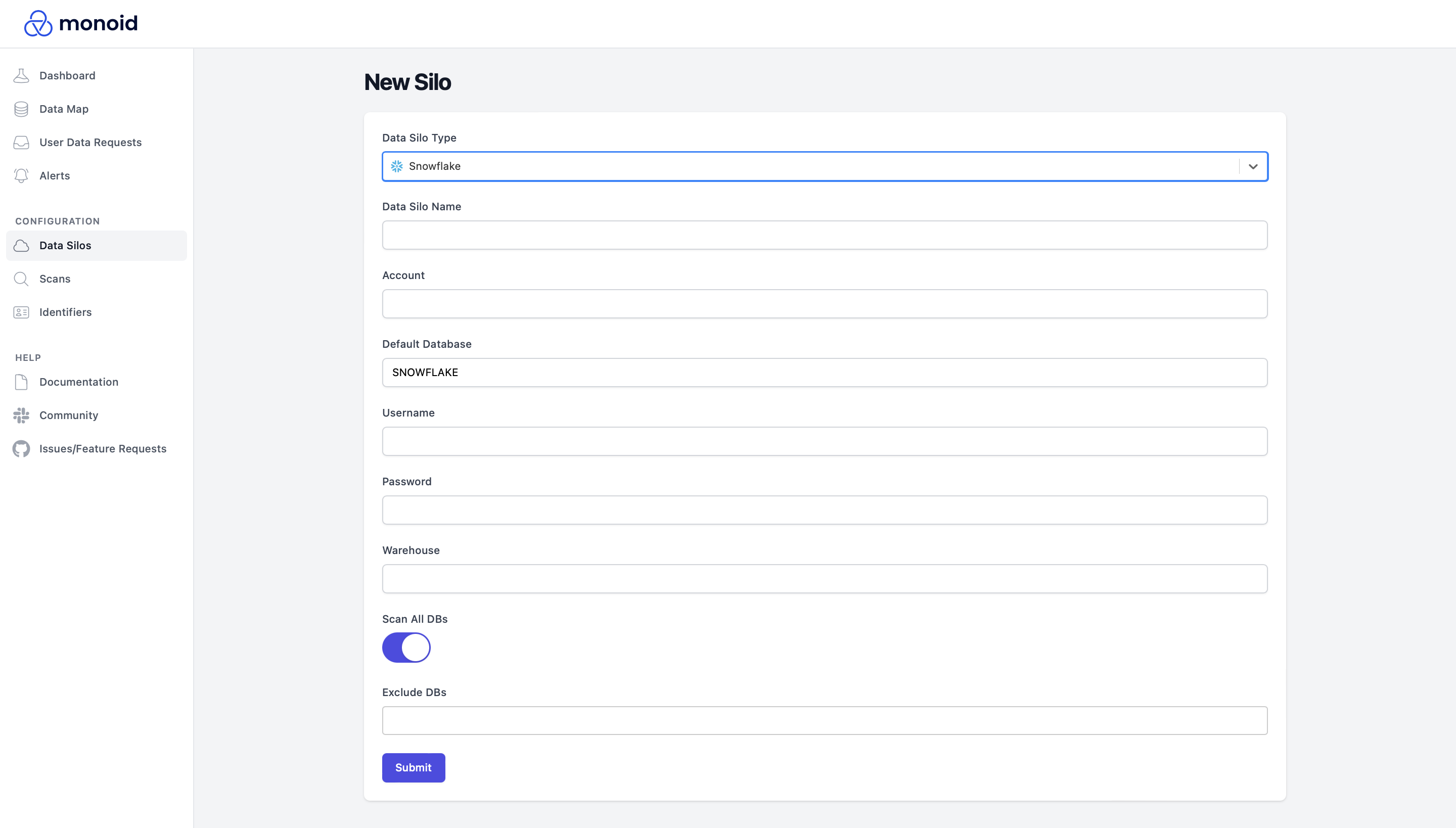1456x828 pixels.
Task: Open Community link
Action: click(x=97, y=415)
